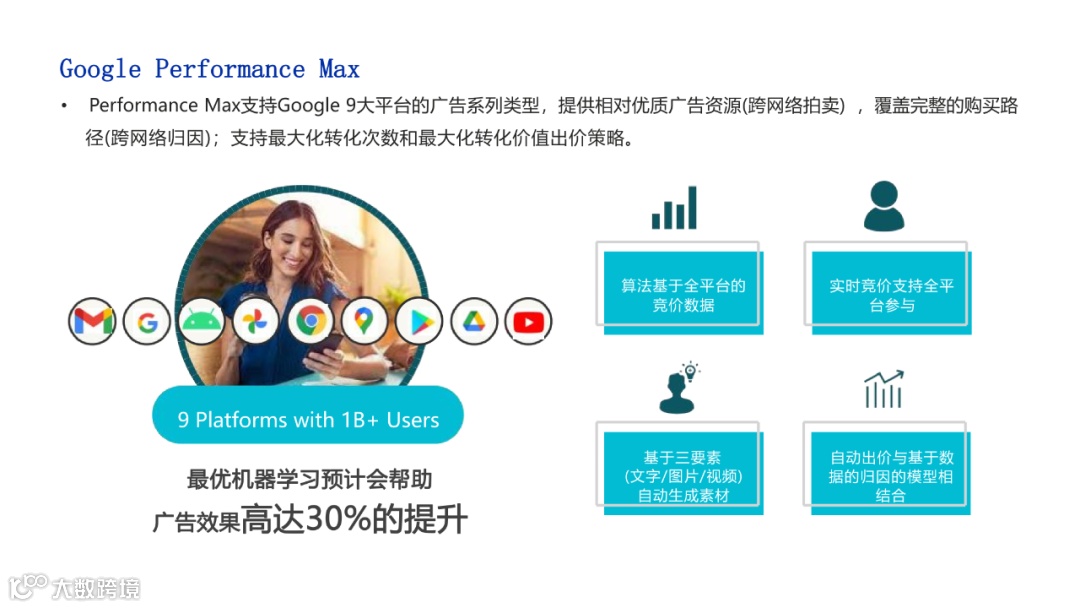The image size is (1080, 608).
Task: Select the Google Play triangle icon
Action: (419, 322)
